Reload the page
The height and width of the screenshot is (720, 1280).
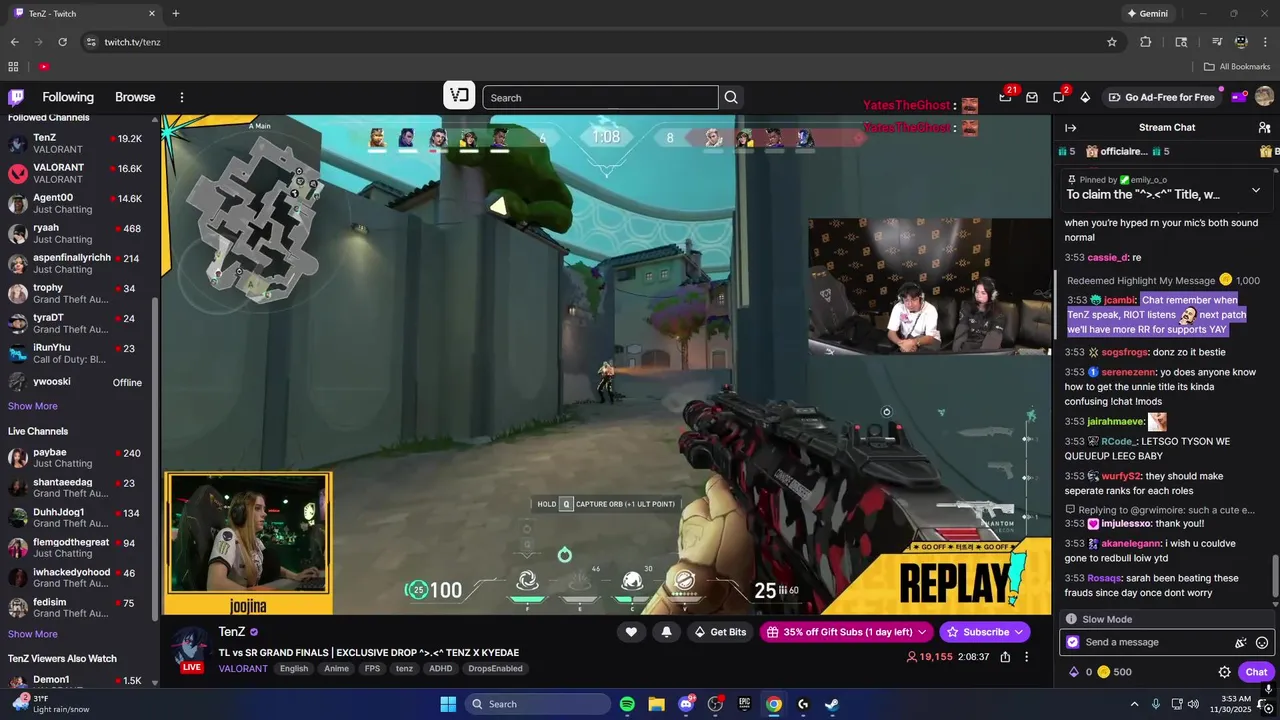click(x=63, y=42)
